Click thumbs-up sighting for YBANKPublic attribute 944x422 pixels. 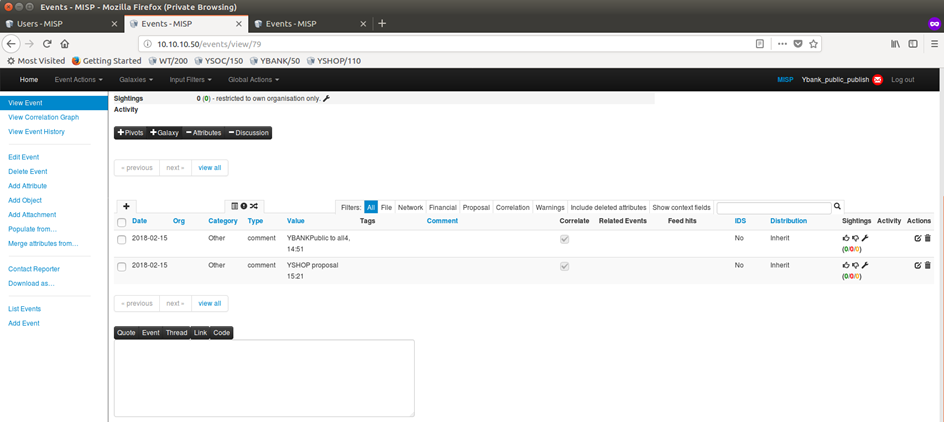[x=846, y=238]
